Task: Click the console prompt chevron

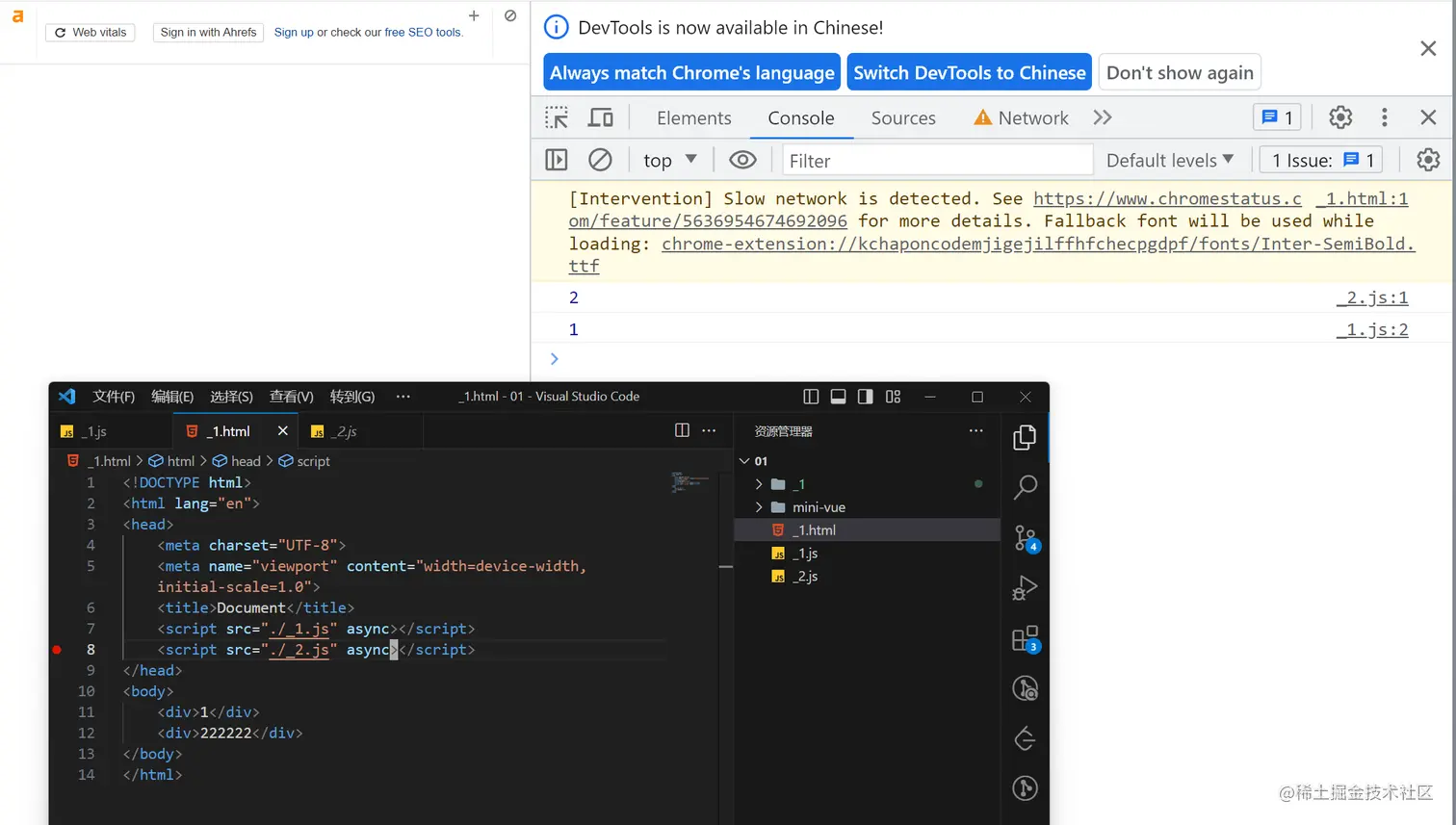Action: point(554,359)
